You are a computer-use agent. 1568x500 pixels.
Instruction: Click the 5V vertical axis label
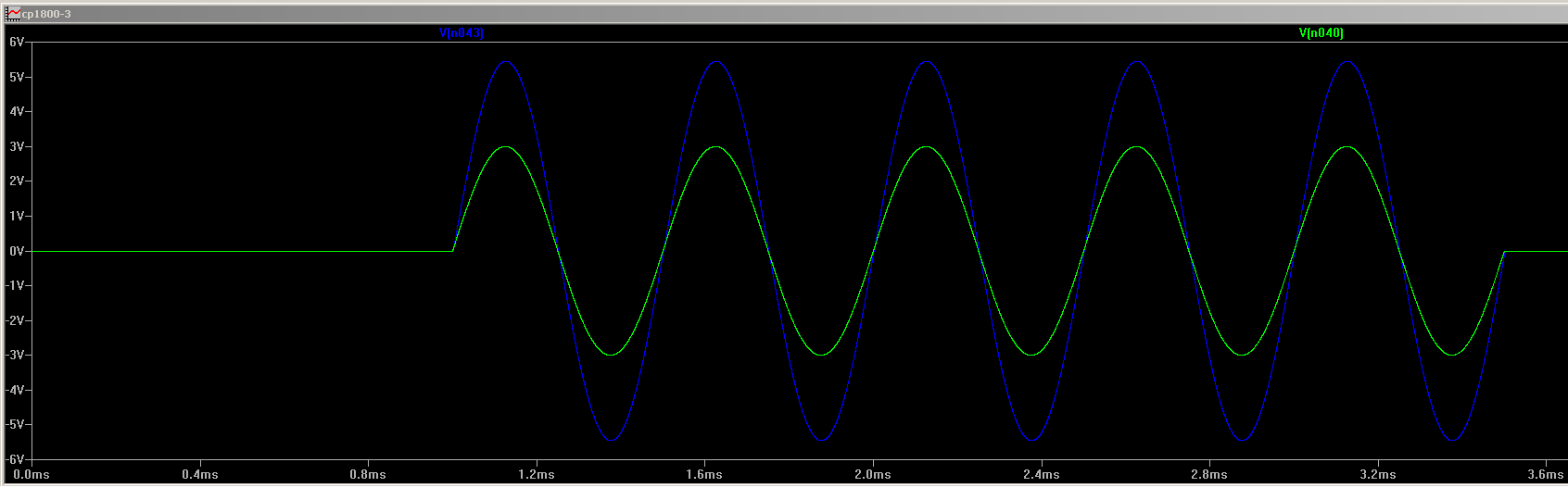(16, 77)
